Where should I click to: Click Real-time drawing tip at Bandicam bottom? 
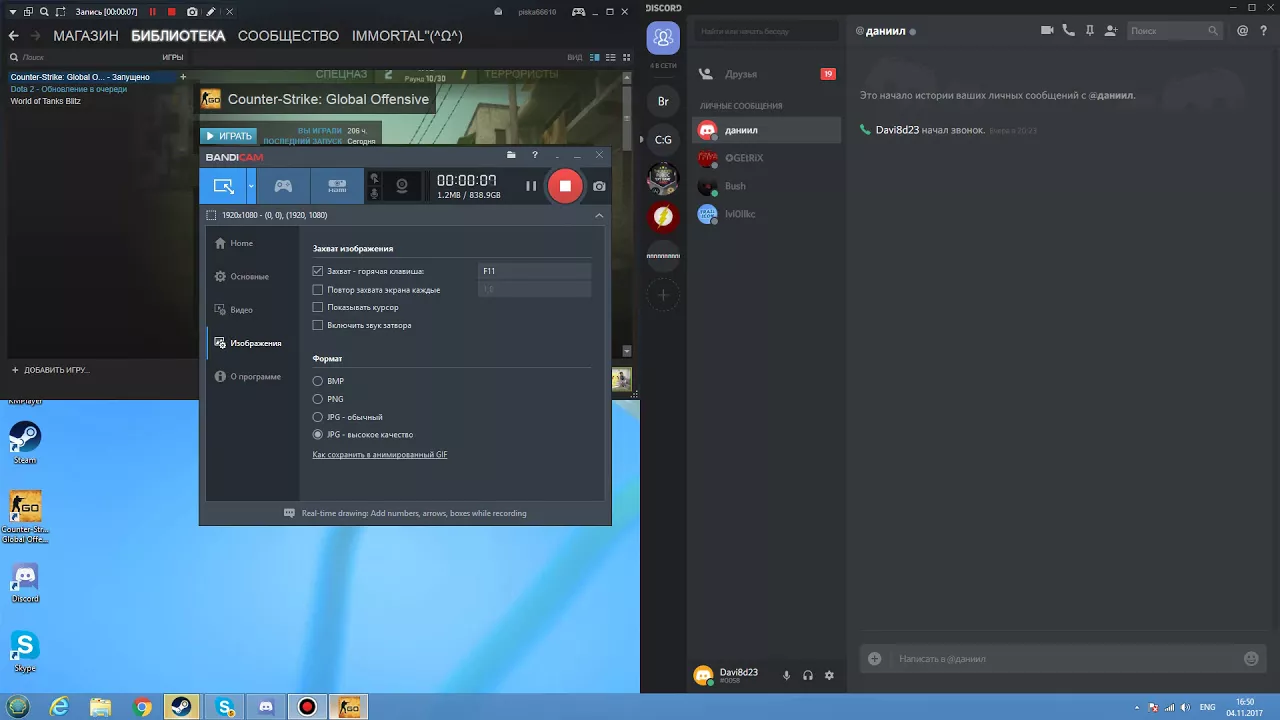tap(405, 513)
